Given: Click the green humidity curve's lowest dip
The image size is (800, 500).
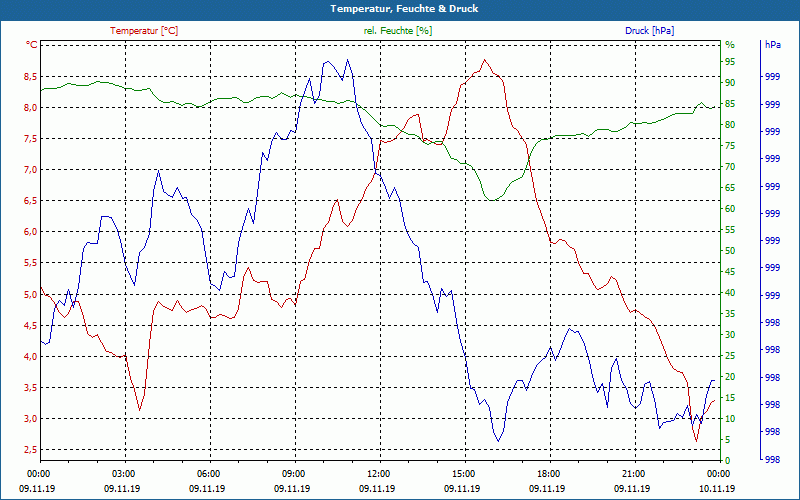Looking at the screenshot, I should click(x=492, y=200).
